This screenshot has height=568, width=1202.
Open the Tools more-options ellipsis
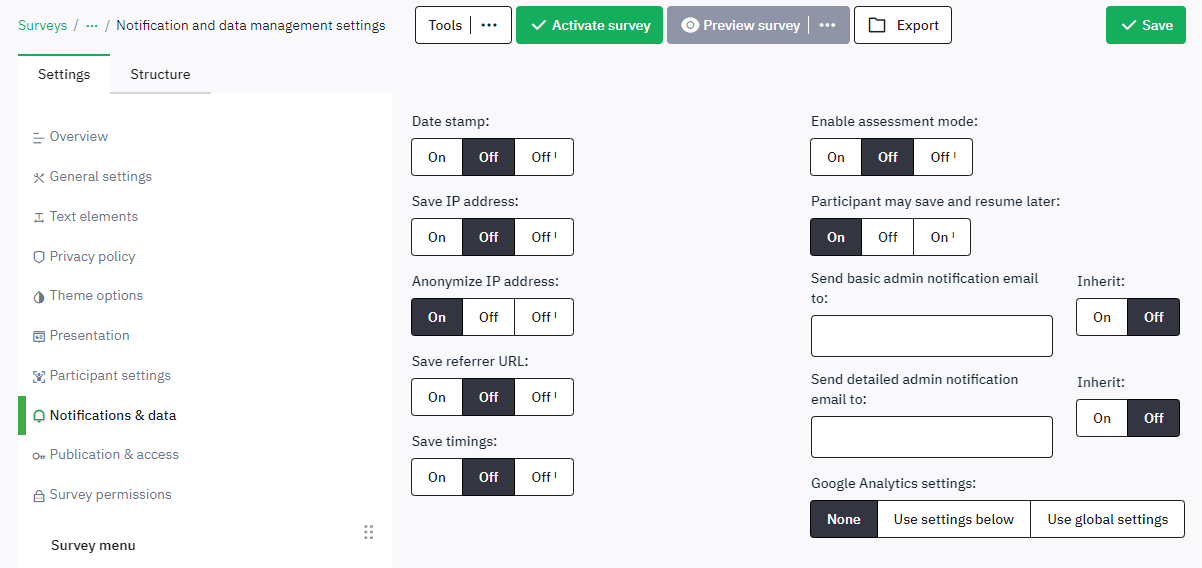[x=489, y=25]
